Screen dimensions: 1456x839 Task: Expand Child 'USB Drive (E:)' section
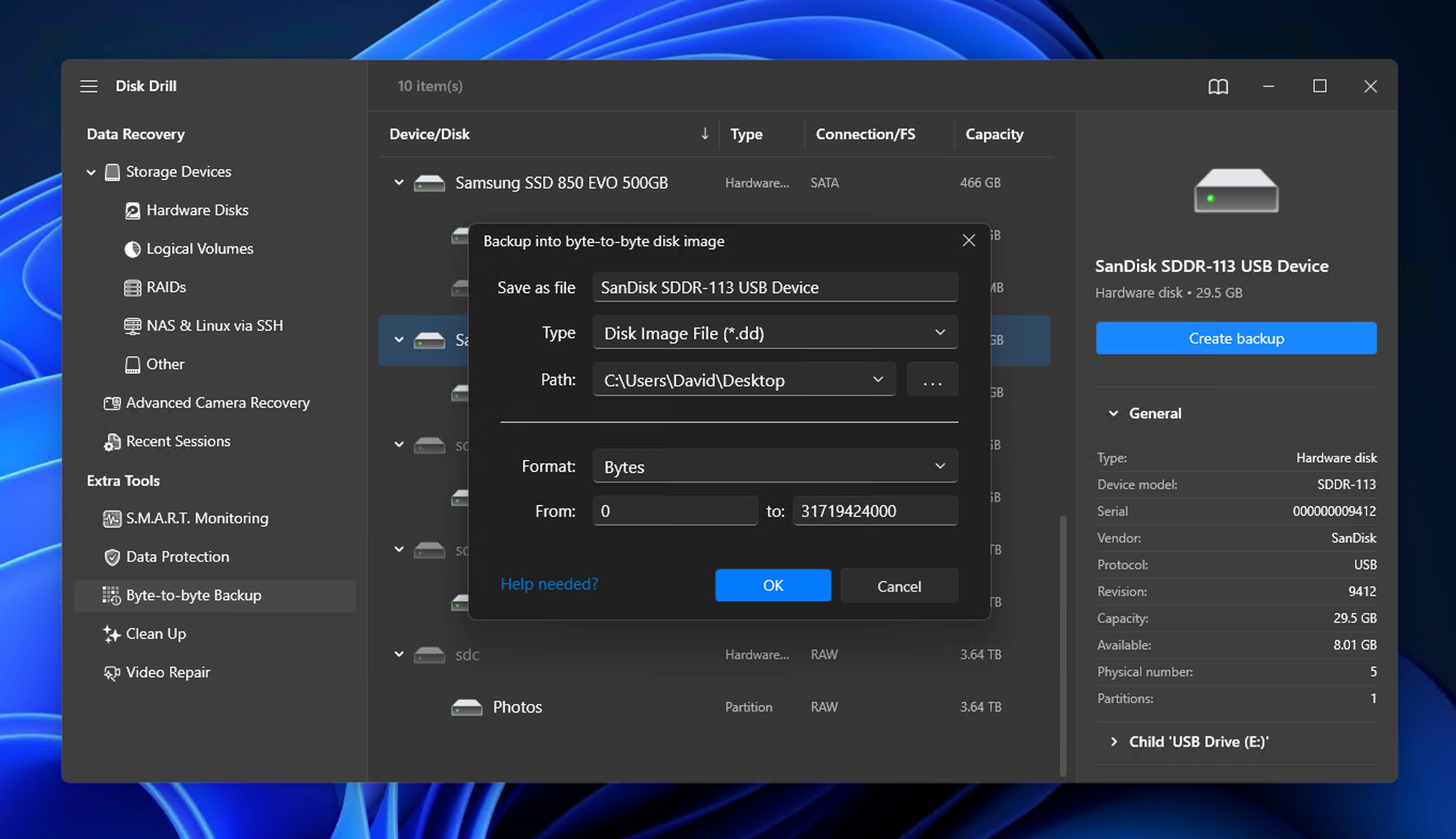(1113, 742)
